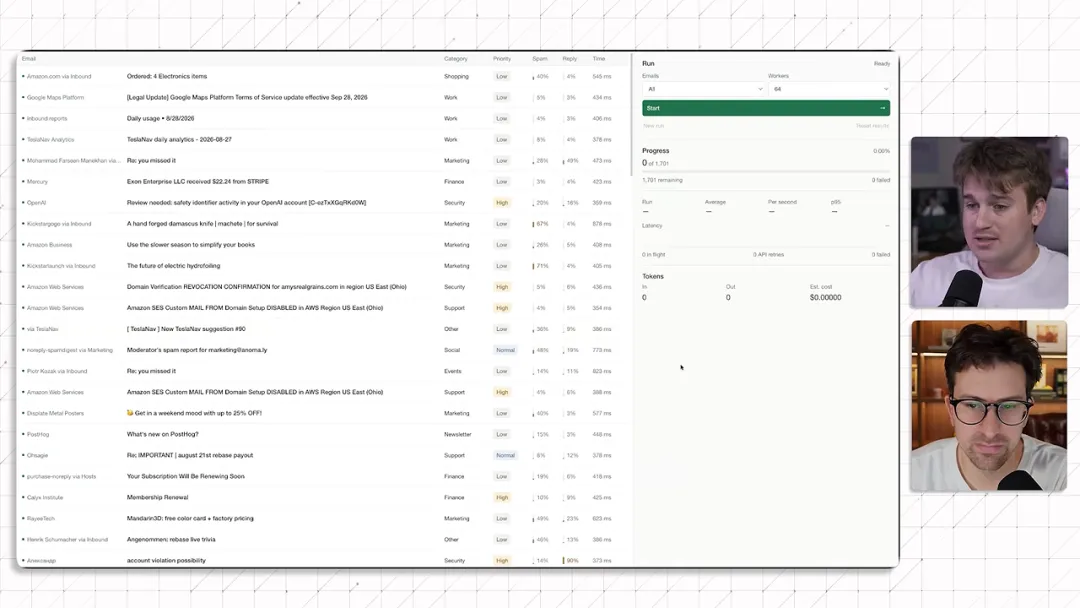Click the New run link
The image size is (1080, 608).
[x=654, y=126]
